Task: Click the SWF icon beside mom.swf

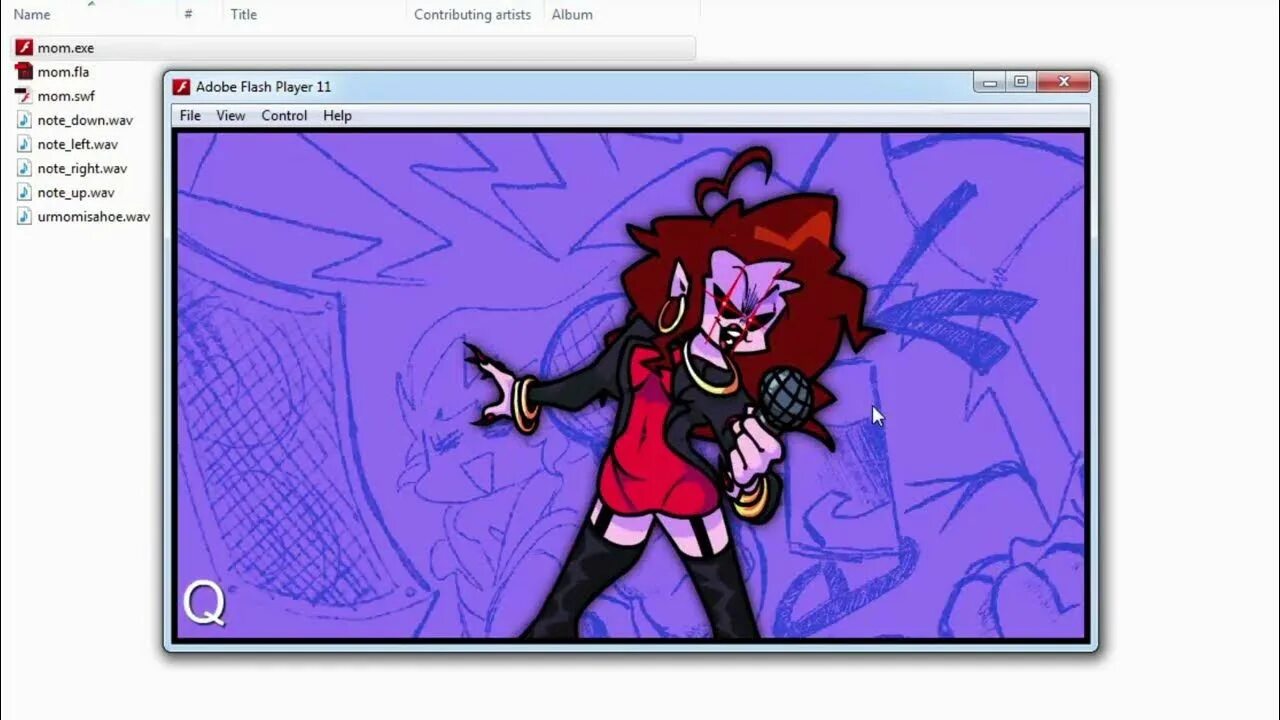Action: click(x=24, y=95)
